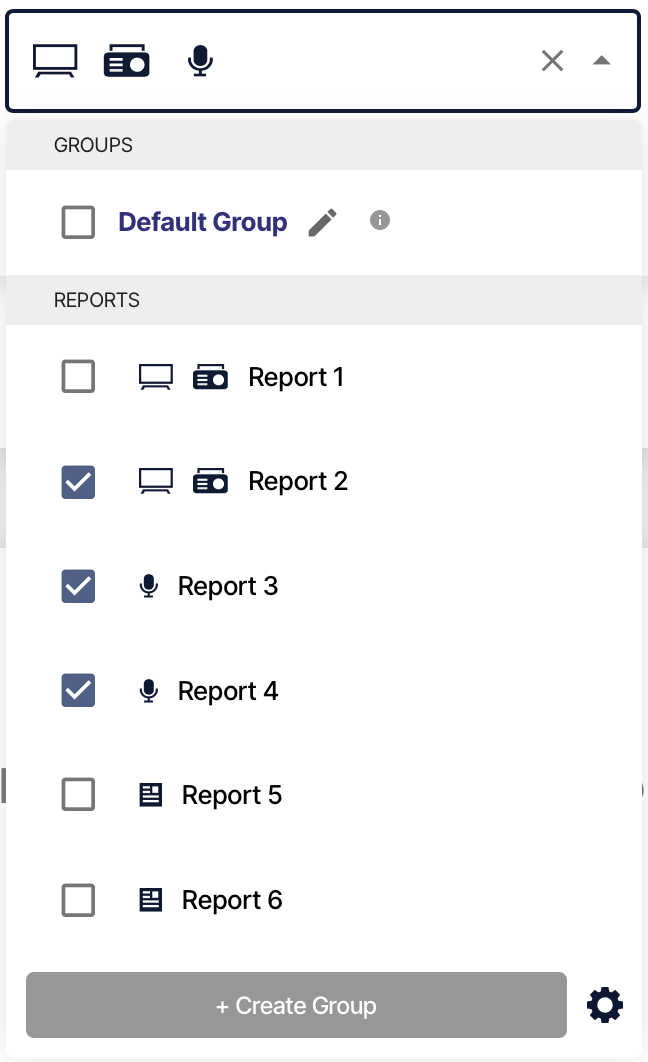Clear the selection with the X icon
Screen dimensions: 648x1062
(x=553, y=61)
